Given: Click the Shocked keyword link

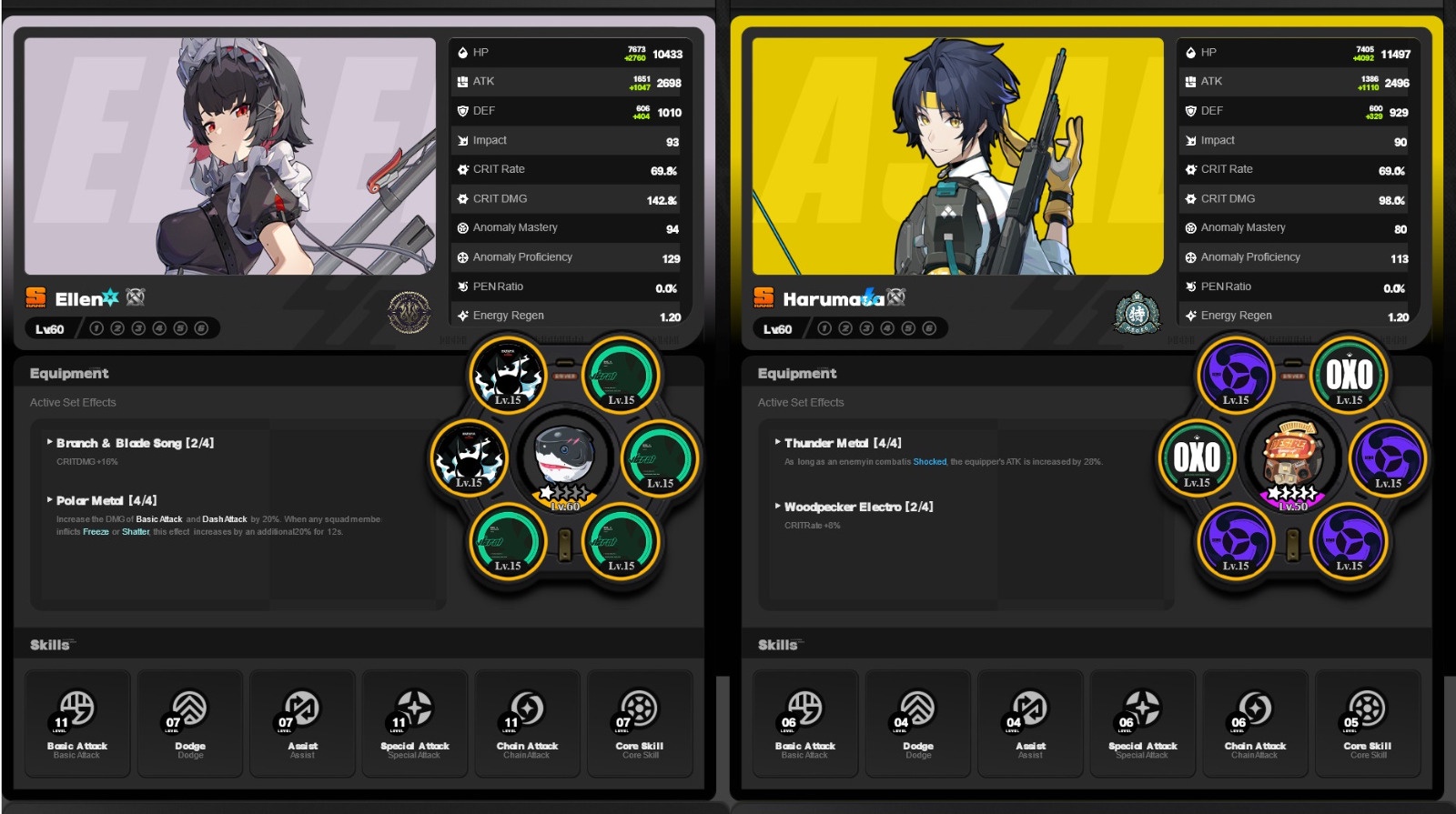Looking at the screenshot, I should [x=929, y=462].
